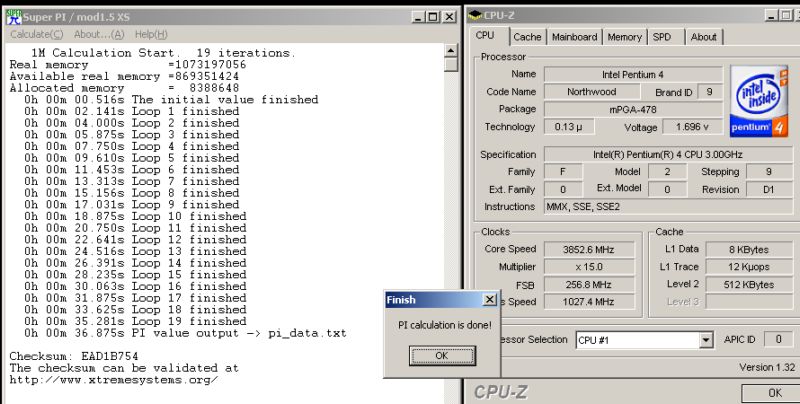Click the Loop 1 finished line
The image size is (800, 404).
[x=132, y=111]
